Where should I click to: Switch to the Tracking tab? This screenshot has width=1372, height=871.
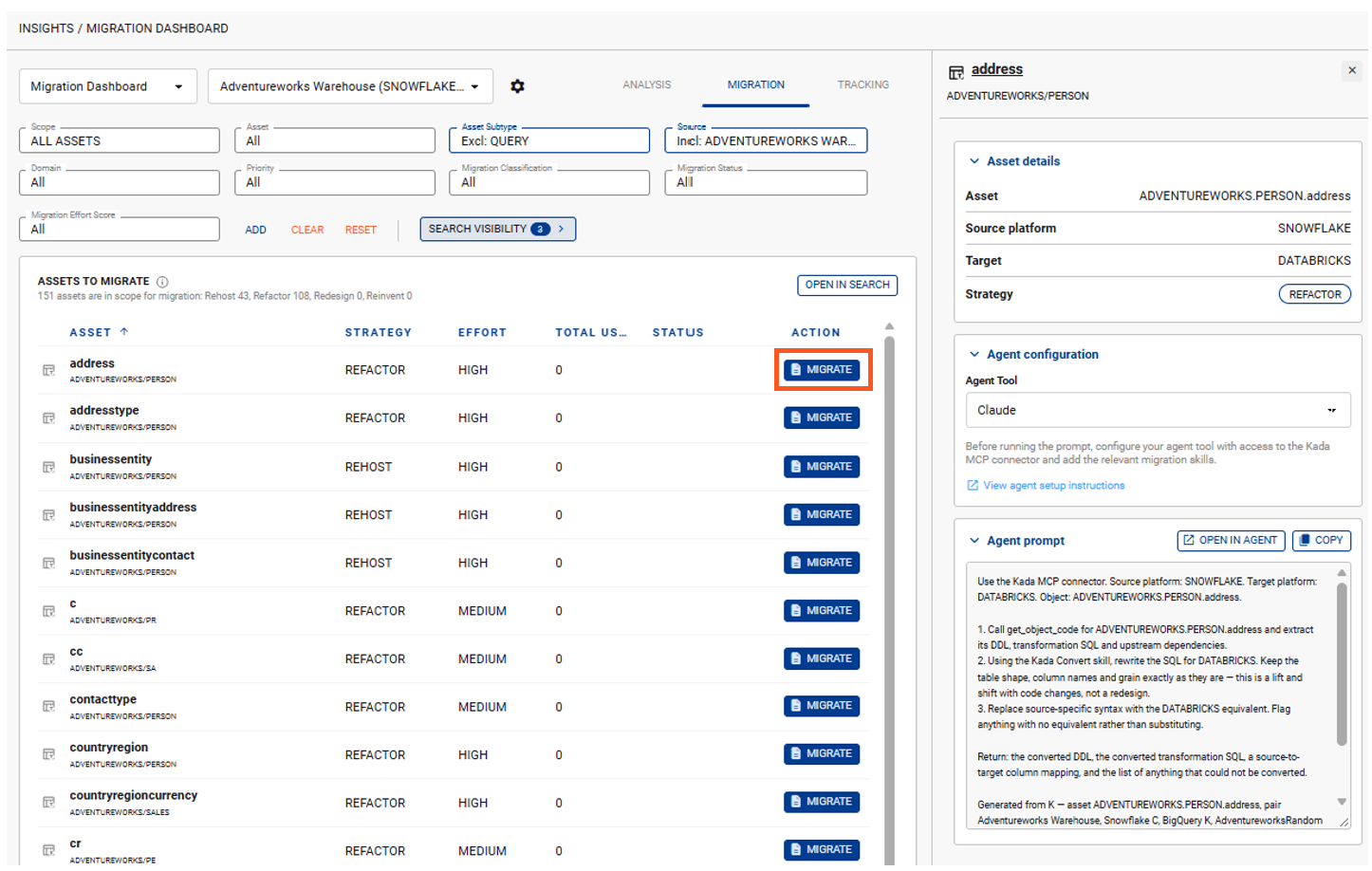(x=863, y=85)
